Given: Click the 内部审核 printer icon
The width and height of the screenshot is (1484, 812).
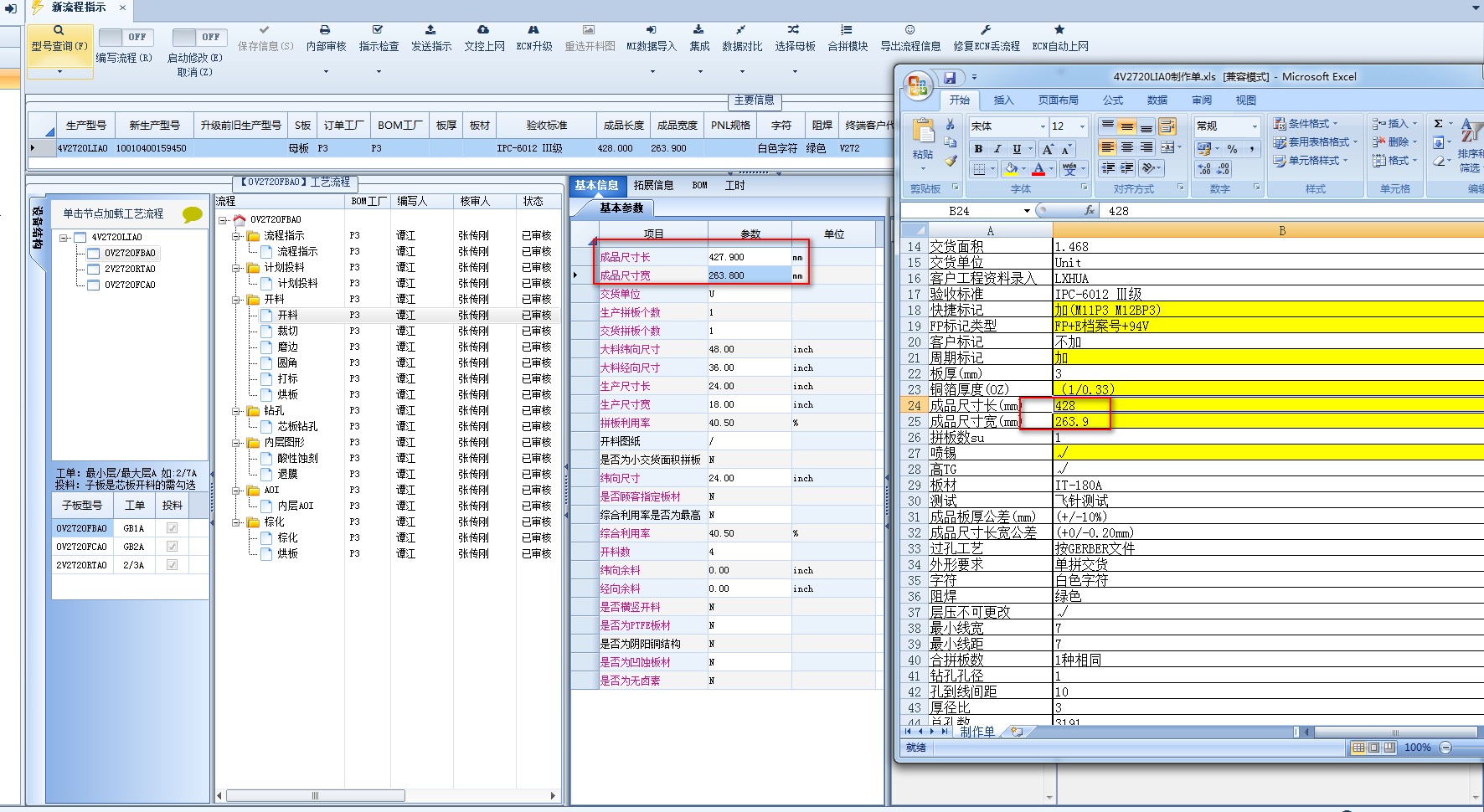Looking at the screenshot, I should [x=325, y=30].
